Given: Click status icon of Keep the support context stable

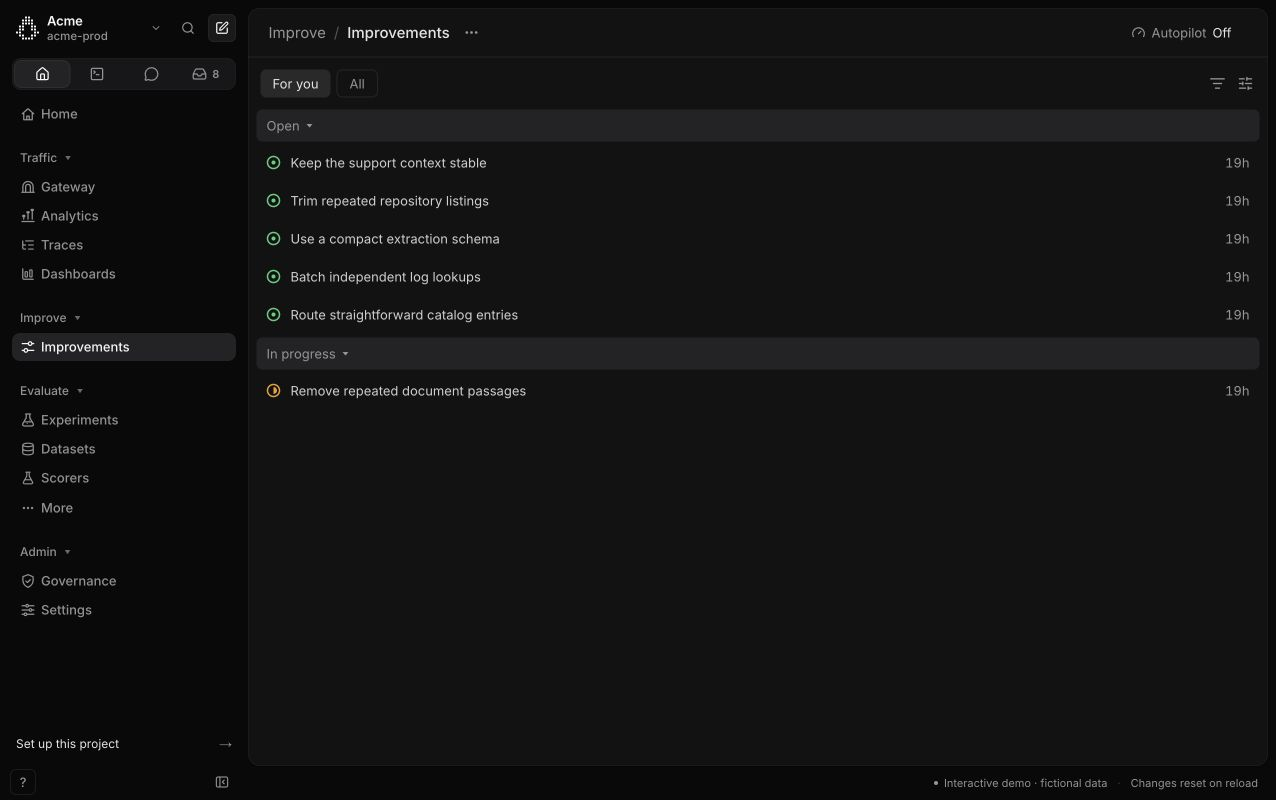Looking at the screenshot, I should click(273, 163).
